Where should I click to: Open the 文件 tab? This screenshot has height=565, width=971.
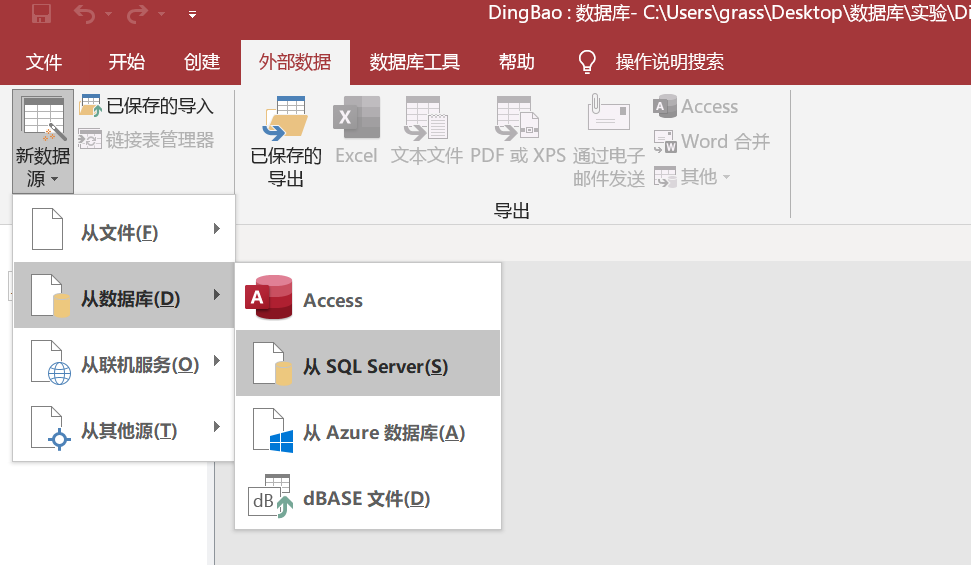43,62
